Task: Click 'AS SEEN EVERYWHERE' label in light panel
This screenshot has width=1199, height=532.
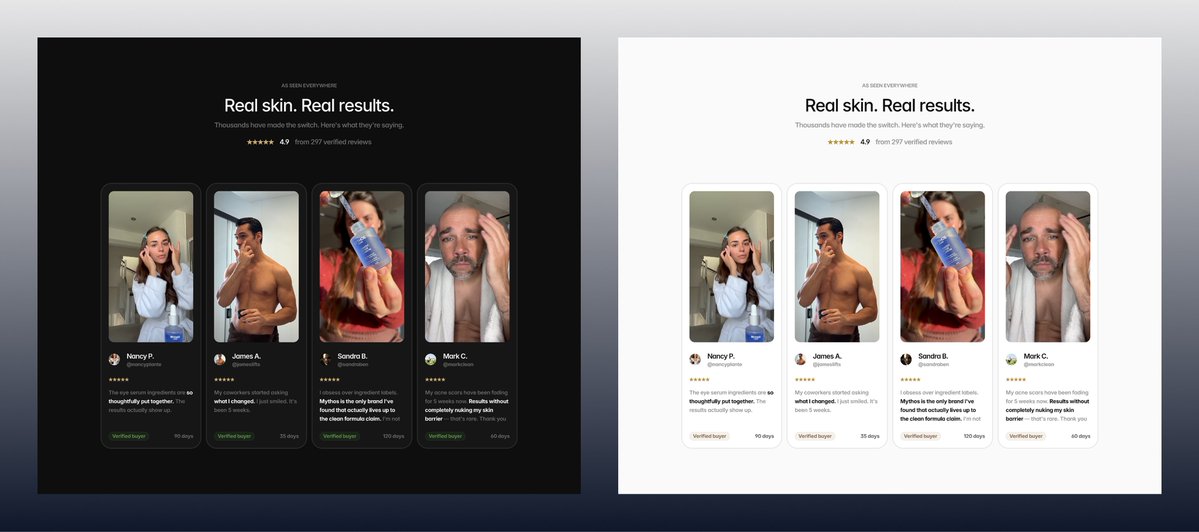Action: (890, 86)
